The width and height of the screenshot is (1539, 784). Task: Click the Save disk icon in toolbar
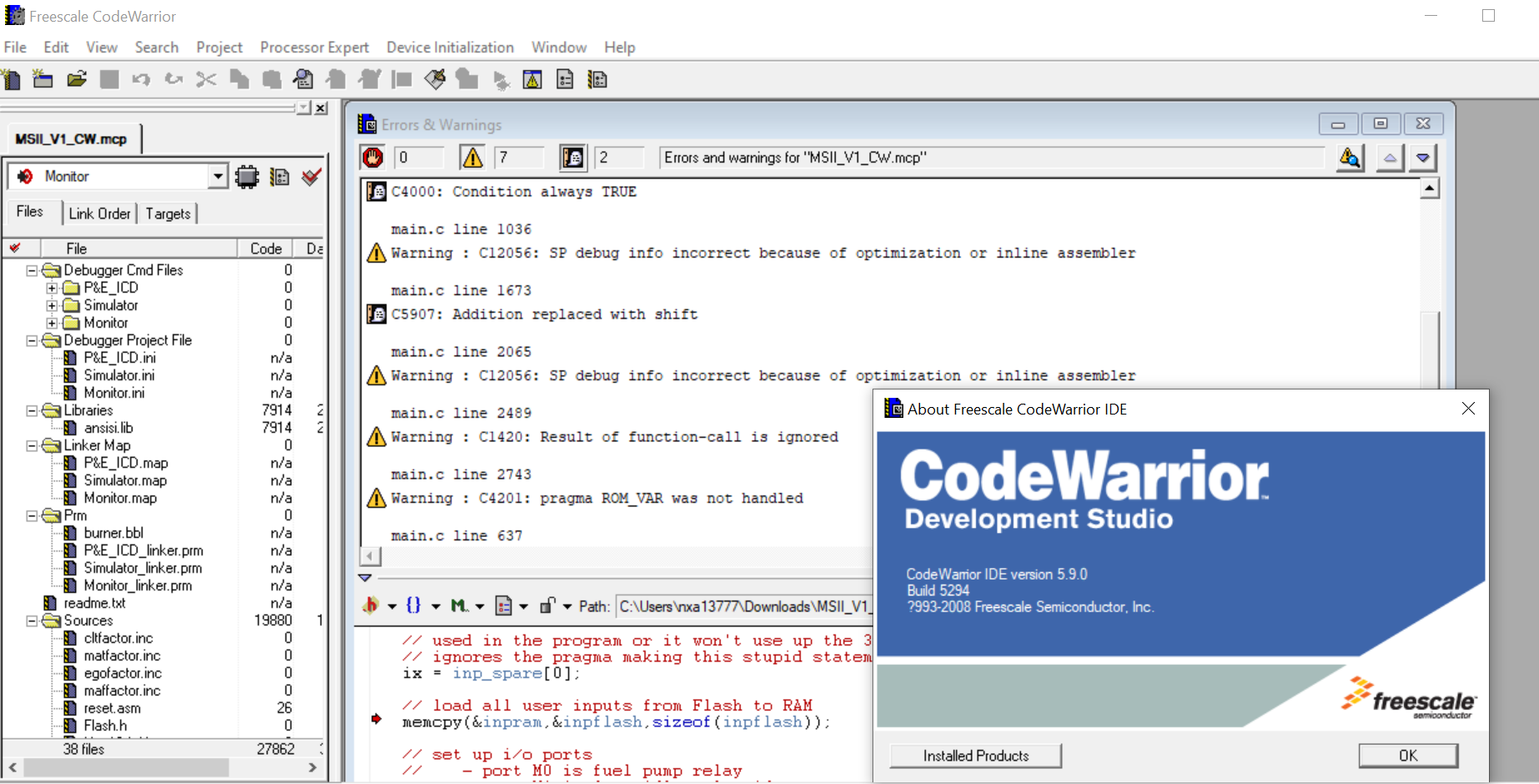(109, 79)
